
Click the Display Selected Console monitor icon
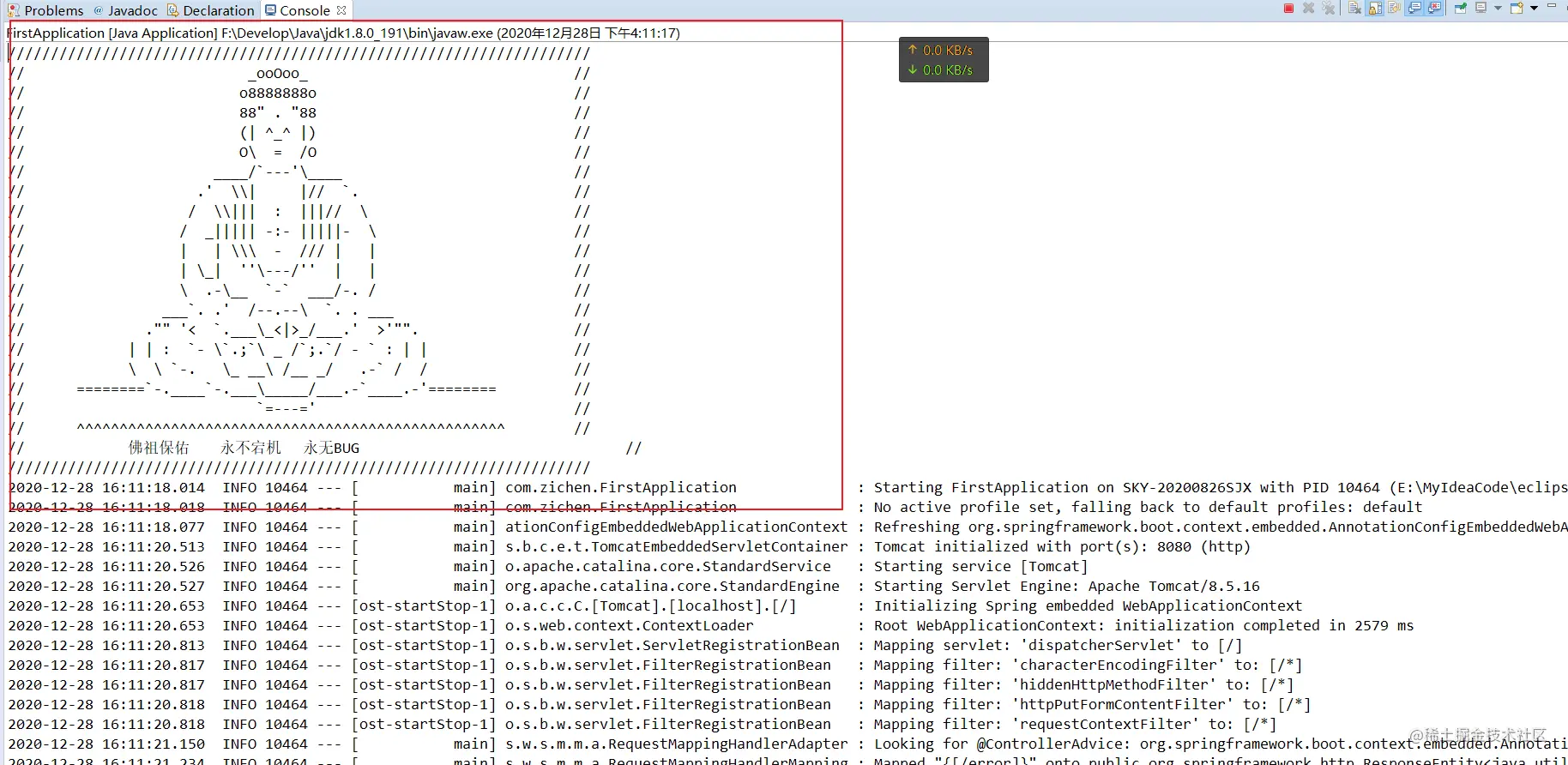(x=1481, y=8)
